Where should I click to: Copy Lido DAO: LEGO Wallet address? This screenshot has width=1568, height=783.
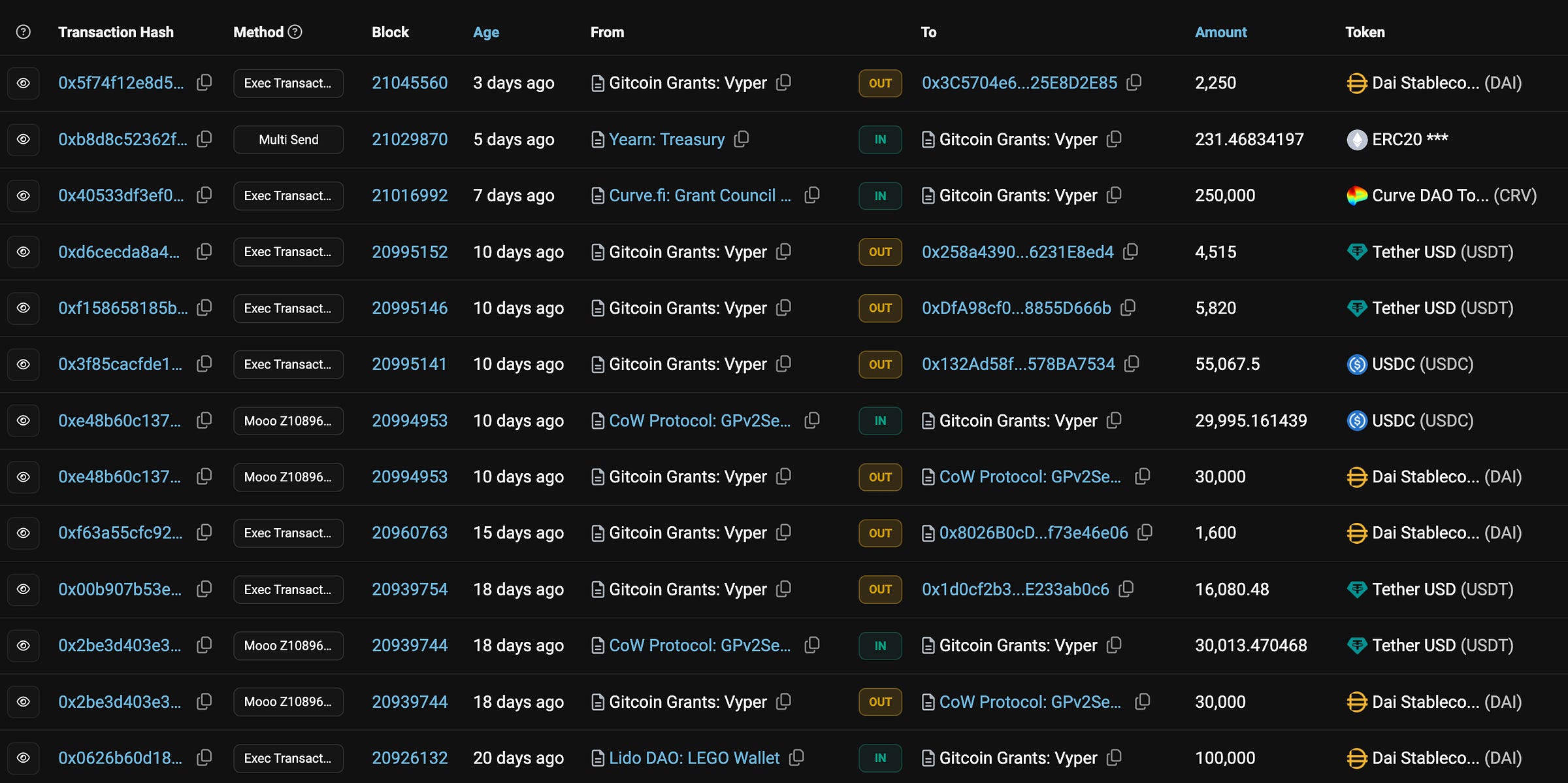point(796,758)
